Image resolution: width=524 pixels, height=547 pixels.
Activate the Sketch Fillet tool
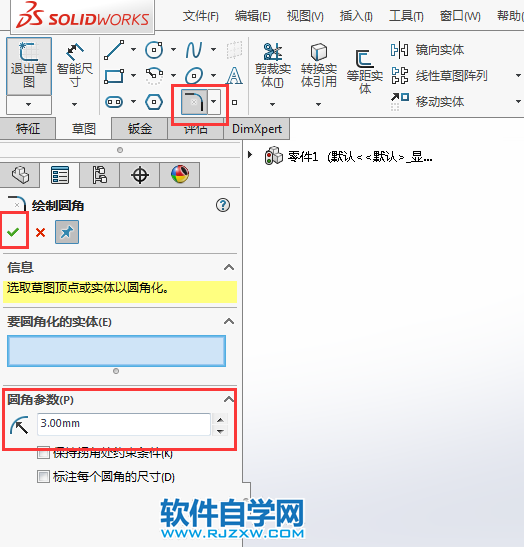click(194, 102)
